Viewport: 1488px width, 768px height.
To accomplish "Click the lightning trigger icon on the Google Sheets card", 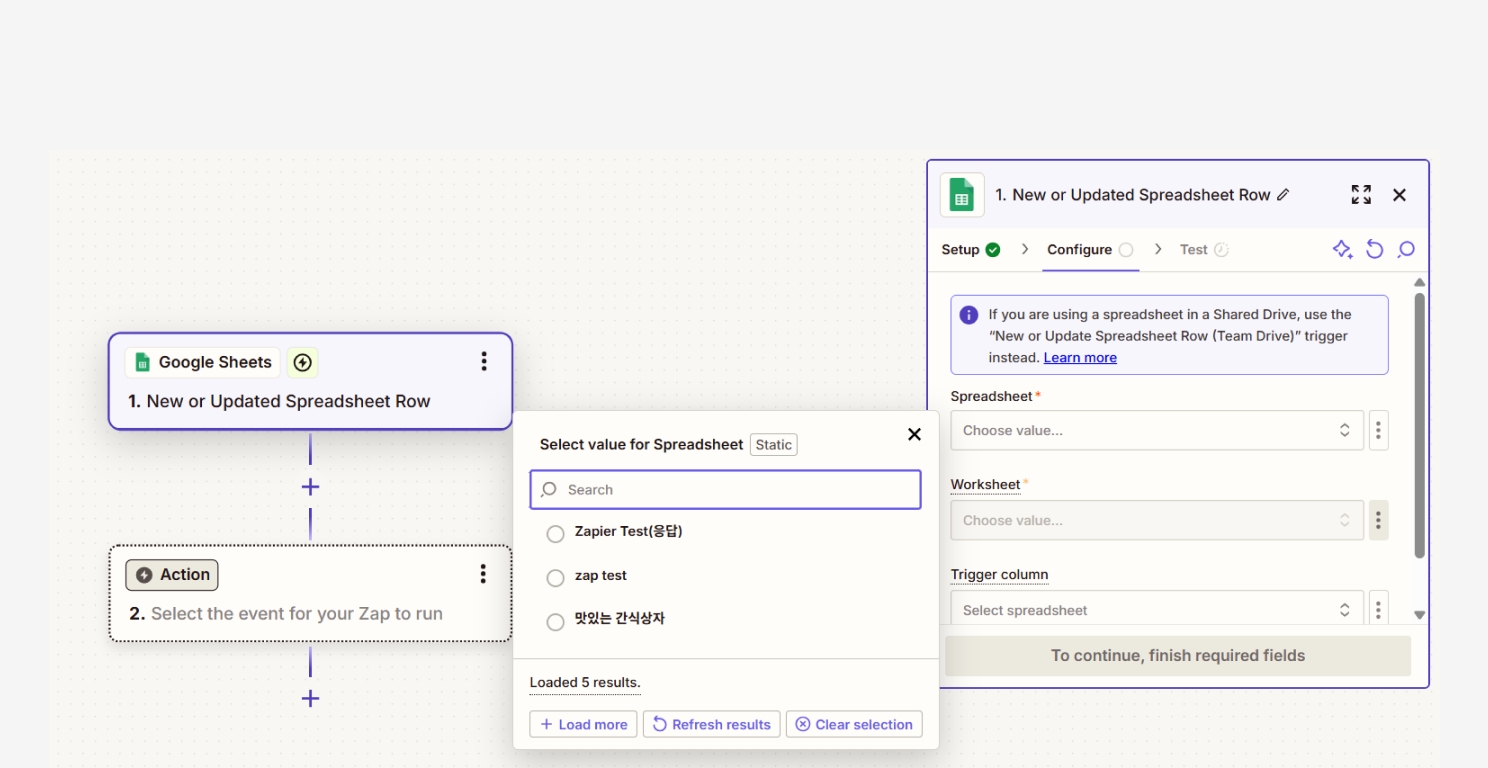I will click(x=303, y=363).
